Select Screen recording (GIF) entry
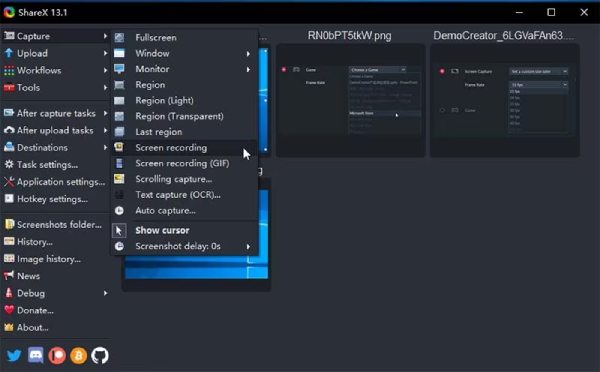600x372 pixels. click(184, 163)
